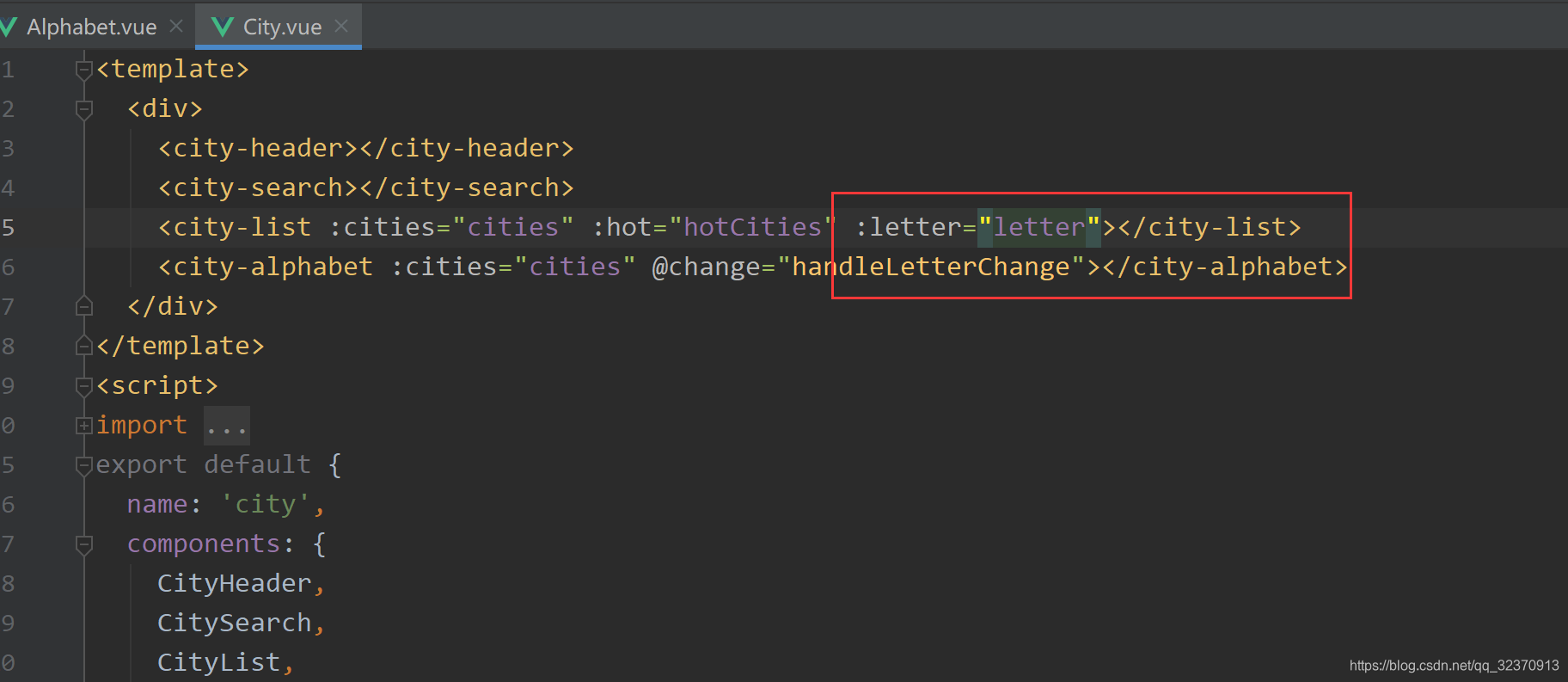Place cursor on <city-header> opening tag
Image resolution: width=1568 pixels, height=682 pixels.
click(258, 148)
